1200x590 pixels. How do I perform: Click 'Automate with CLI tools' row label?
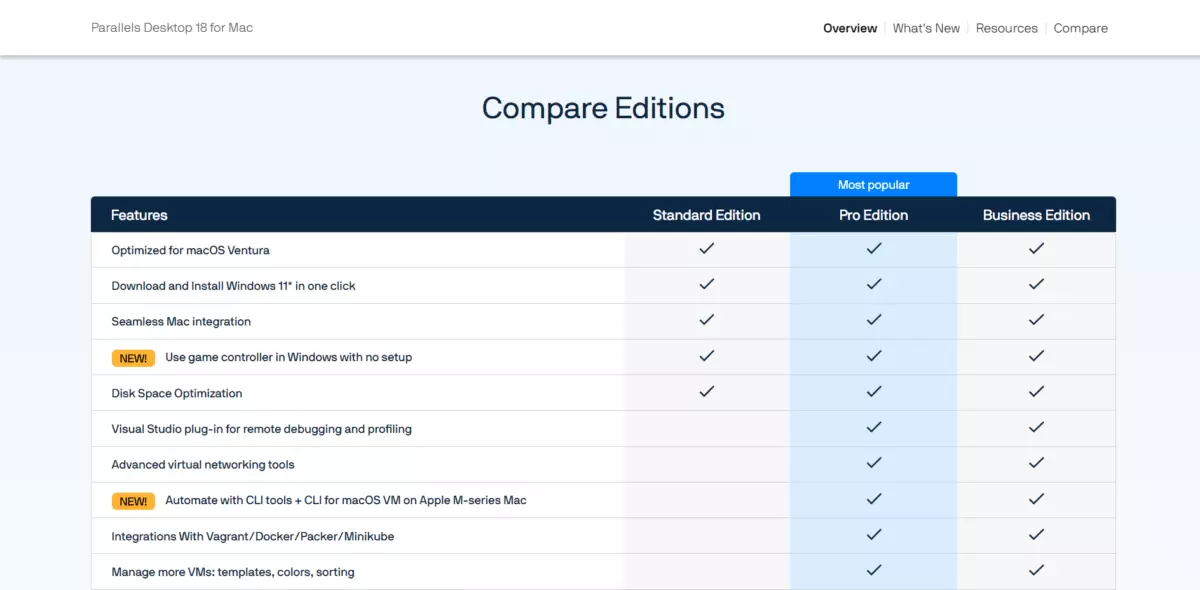[x=345, y=500]
